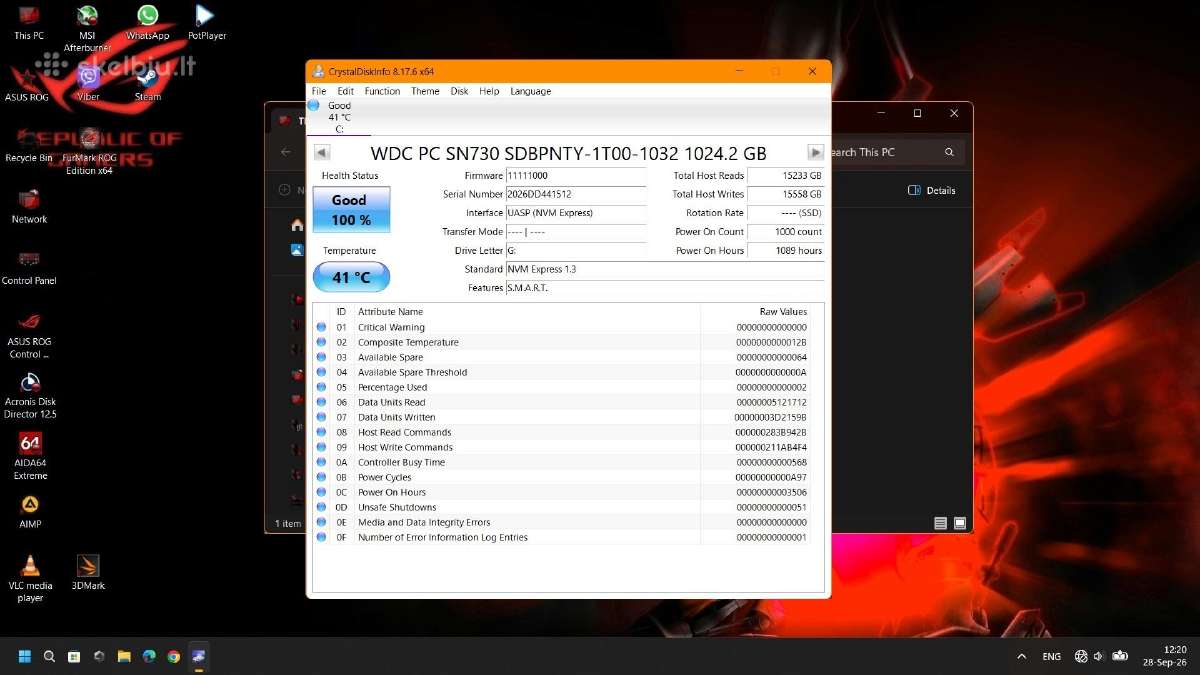The height and width of the screenshot is (675, 1200).
Task: Switch ENG input language indicator
Action: [x=1051, y=657]
